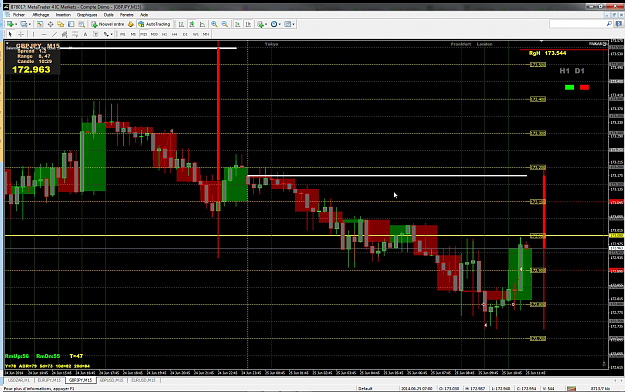
Task: Select the M15 timeframe button
Action: [144, 34]
